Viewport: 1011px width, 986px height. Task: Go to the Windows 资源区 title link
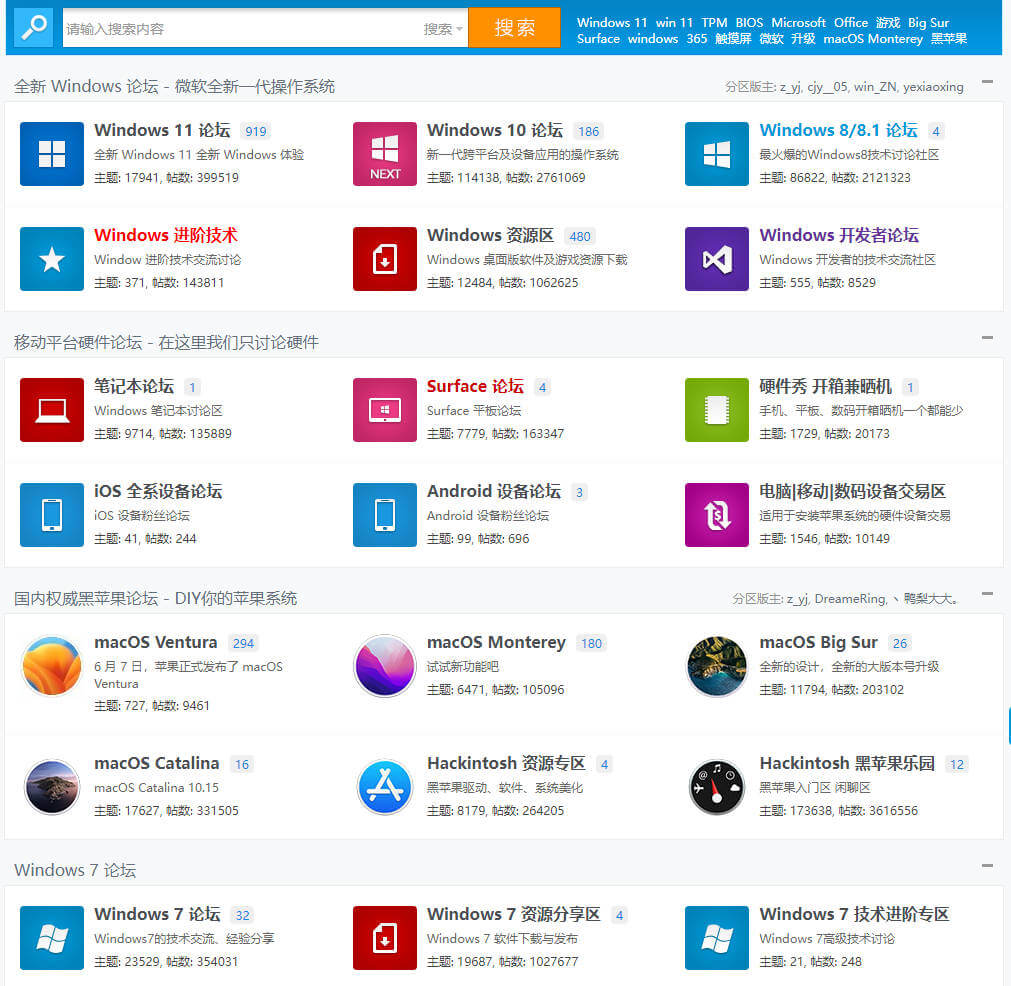click(490, 235)
